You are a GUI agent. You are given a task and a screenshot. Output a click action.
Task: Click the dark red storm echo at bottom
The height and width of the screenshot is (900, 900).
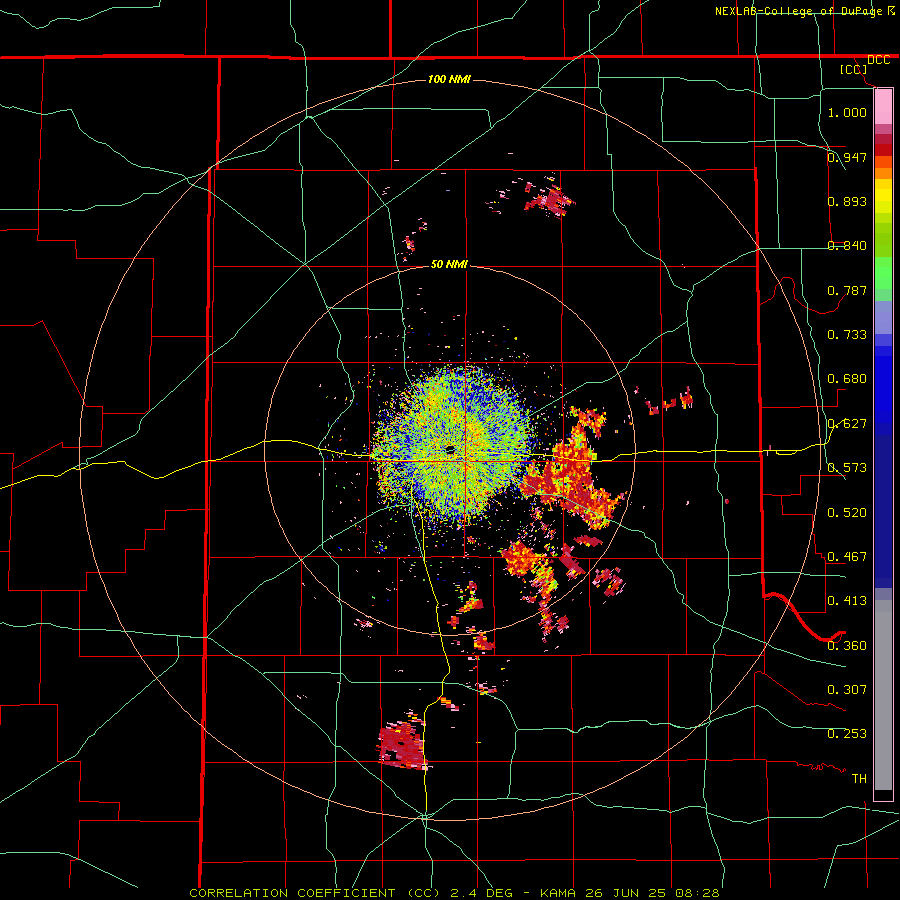(402, 744)
